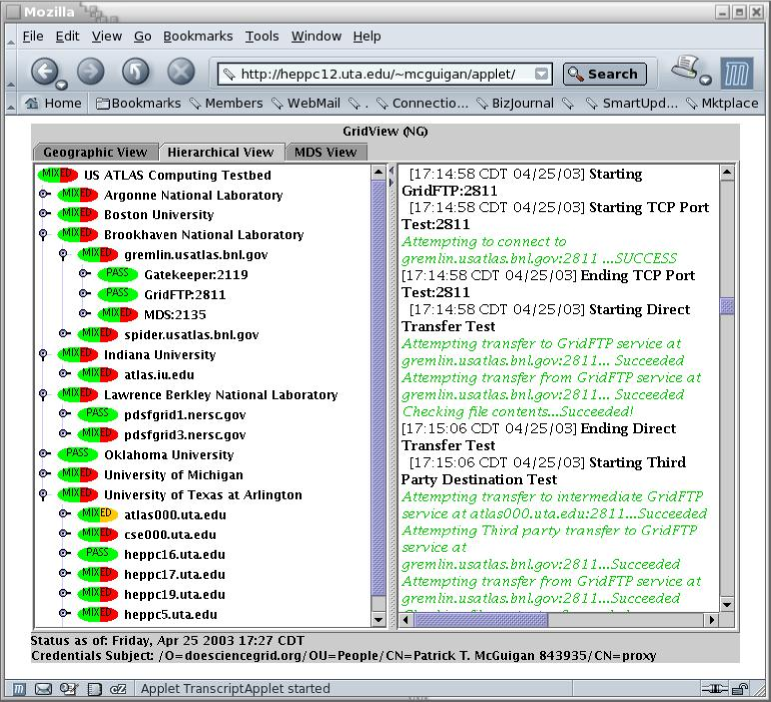Click the Stop loading button

click(180, 72)
